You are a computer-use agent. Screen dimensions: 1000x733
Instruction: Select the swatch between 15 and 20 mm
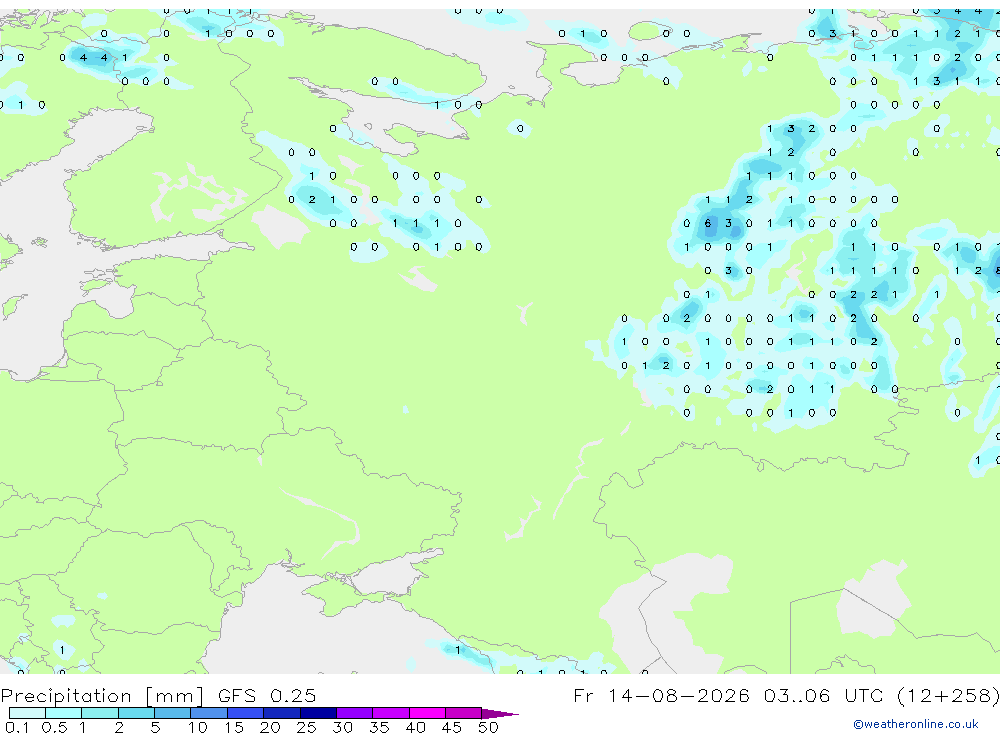pyautogui.click(x=245, y=713)
